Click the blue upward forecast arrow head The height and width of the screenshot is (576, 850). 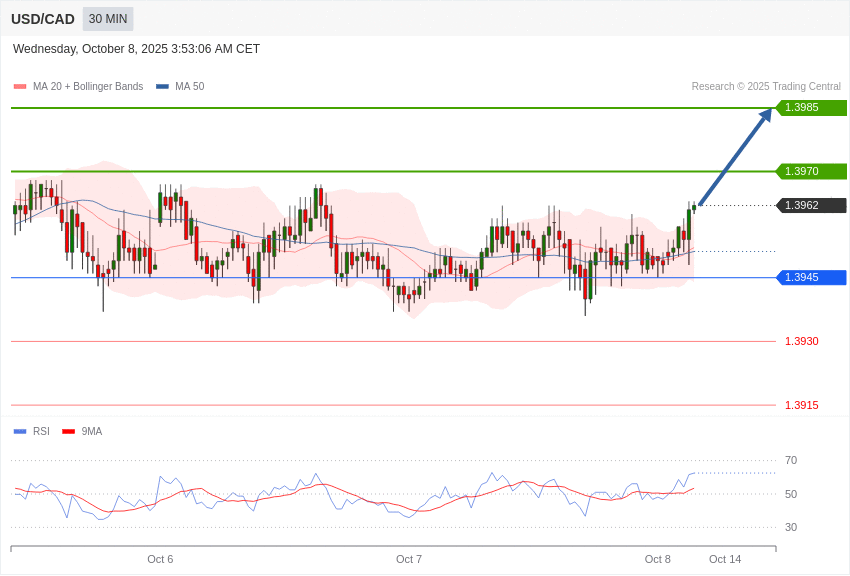click(x=765, y=115)
